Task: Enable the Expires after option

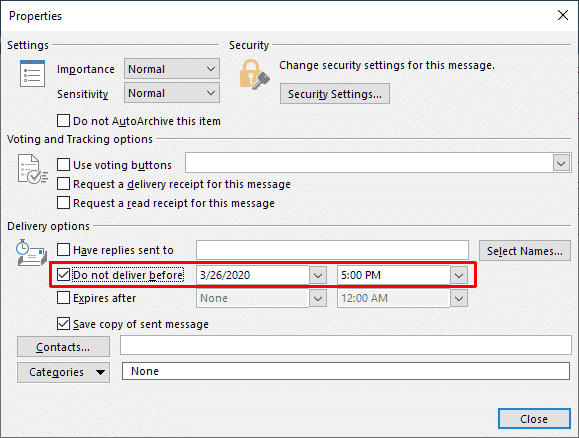Action: 64,298
